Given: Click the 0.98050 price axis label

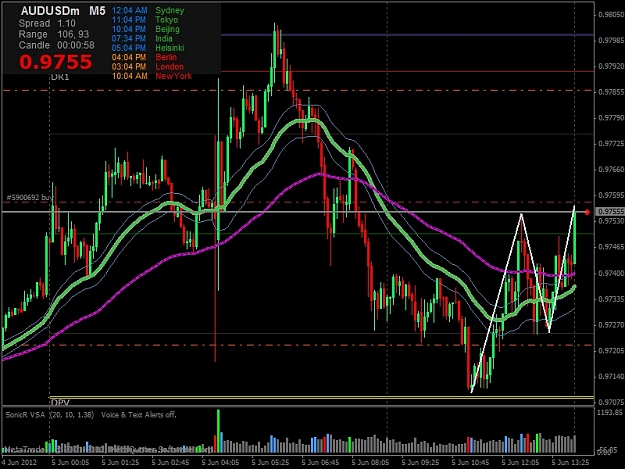Looking at the screenshot, I should click(611, 15).
